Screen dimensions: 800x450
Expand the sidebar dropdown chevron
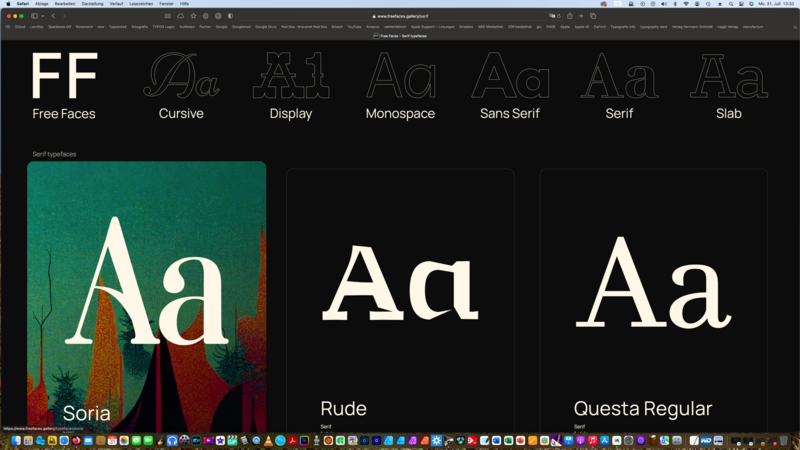(42, 16)
